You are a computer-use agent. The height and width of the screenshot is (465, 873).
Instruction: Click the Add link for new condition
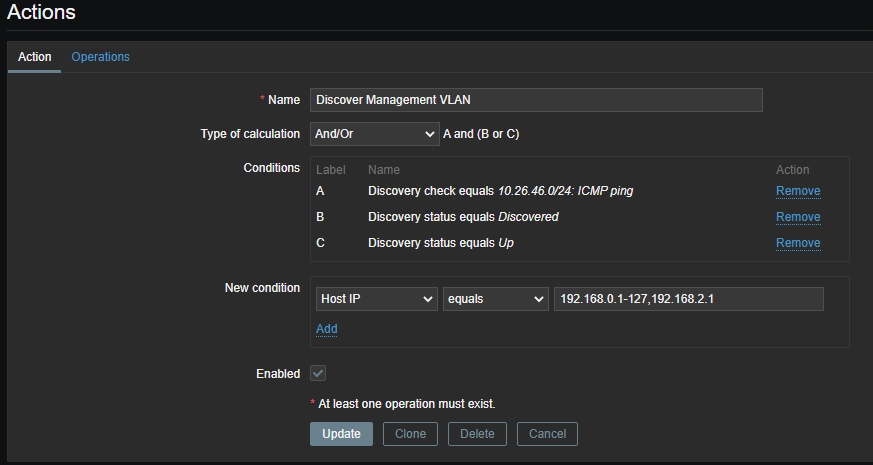pos(326,329)
